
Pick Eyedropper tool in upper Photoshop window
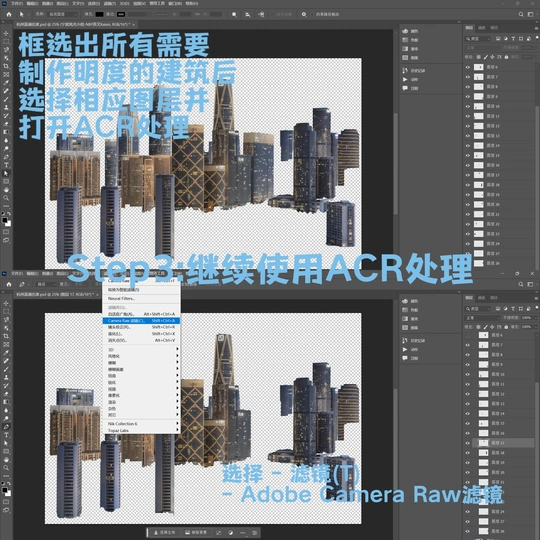coord(6,83)
